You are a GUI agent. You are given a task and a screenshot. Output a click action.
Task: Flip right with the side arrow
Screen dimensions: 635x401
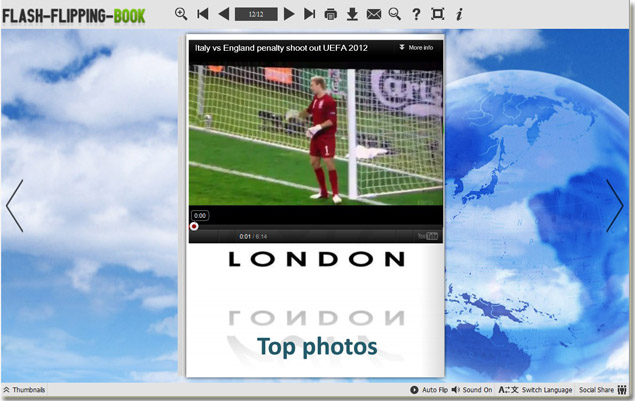(615, 206)
